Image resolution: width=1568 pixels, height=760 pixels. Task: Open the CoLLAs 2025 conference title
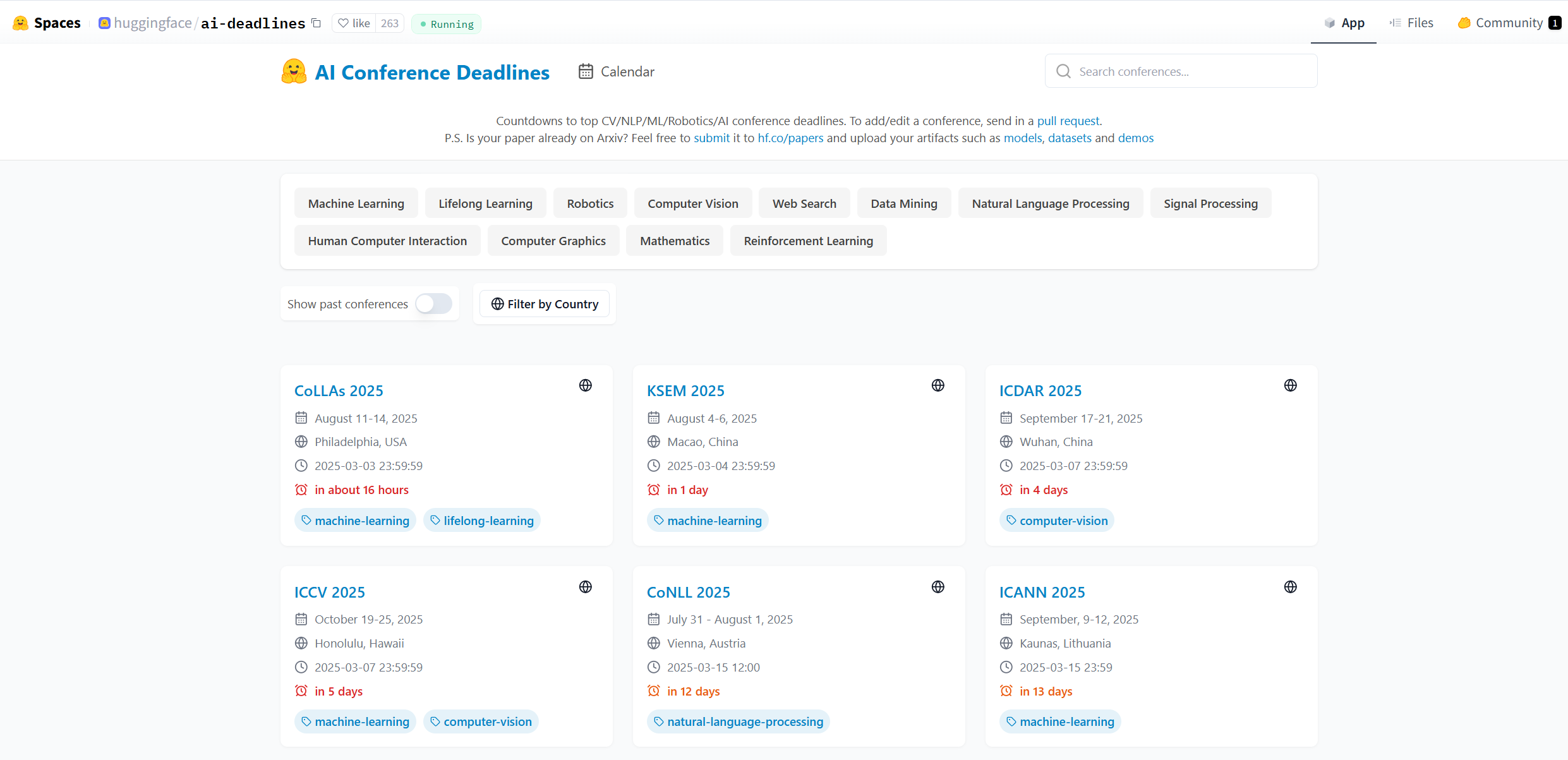(x=339, y=390)
